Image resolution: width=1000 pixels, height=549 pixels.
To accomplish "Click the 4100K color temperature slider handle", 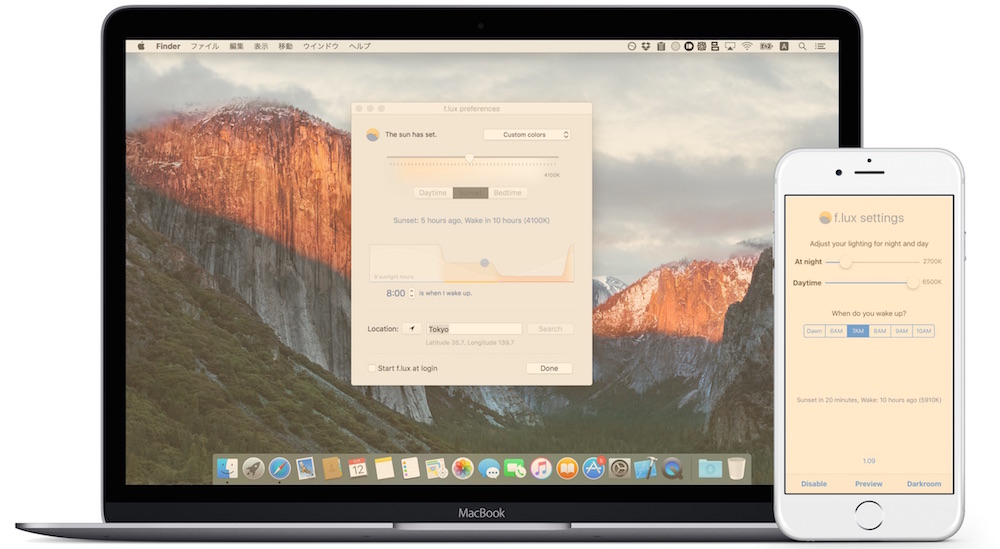I will [469, 157].
